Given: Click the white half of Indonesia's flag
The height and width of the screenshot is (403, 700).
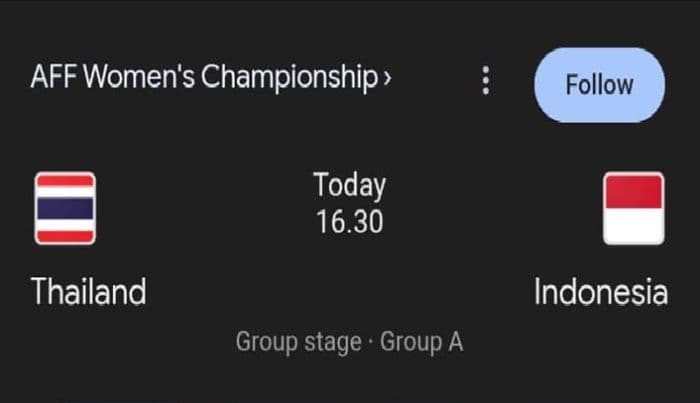Looking at the screenshot, I should (633, 226).
